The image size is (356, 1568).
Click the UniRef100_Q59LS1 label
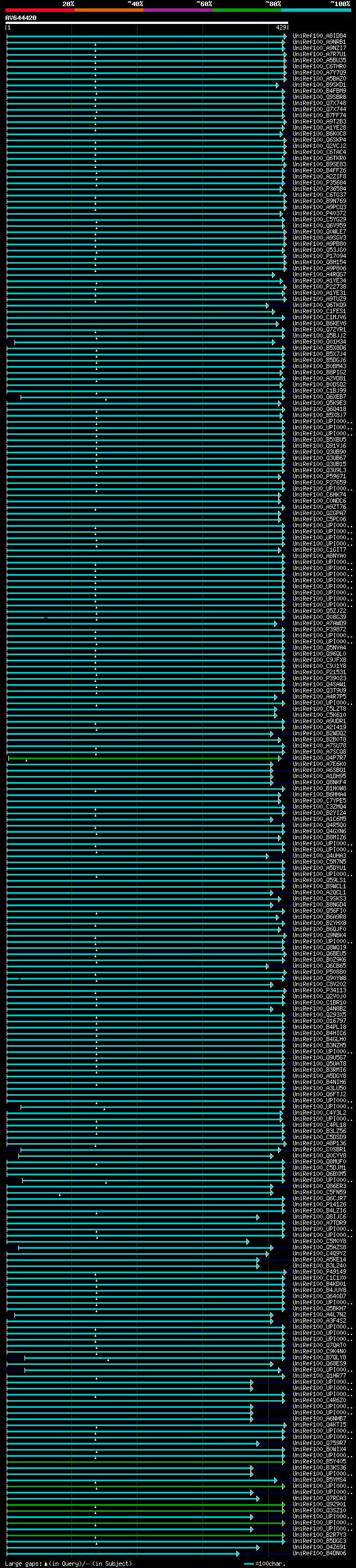319,880
